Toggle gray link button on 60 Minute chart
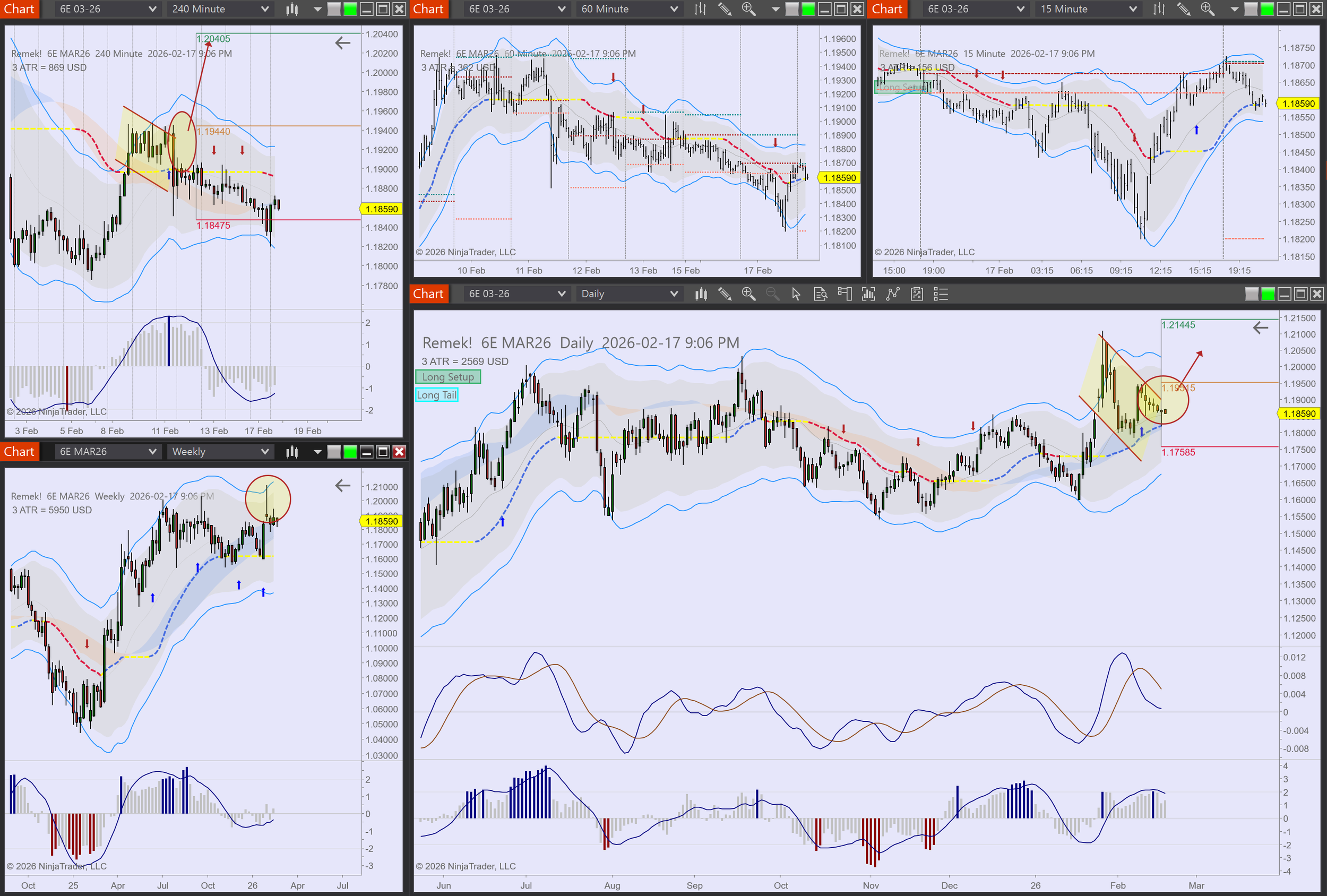1327x896 pixels. coord(792,9)
